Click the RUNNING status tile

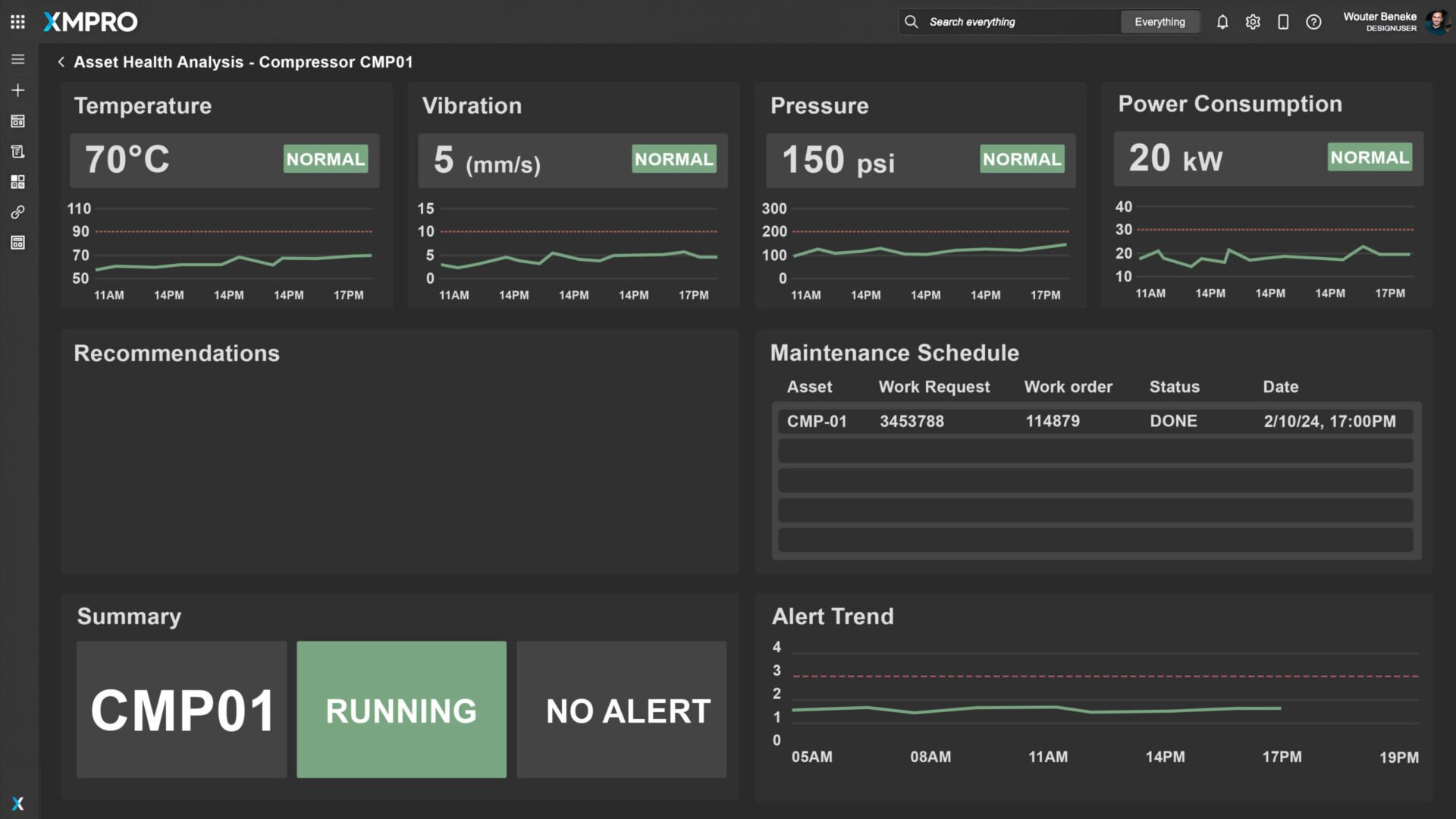401,710
